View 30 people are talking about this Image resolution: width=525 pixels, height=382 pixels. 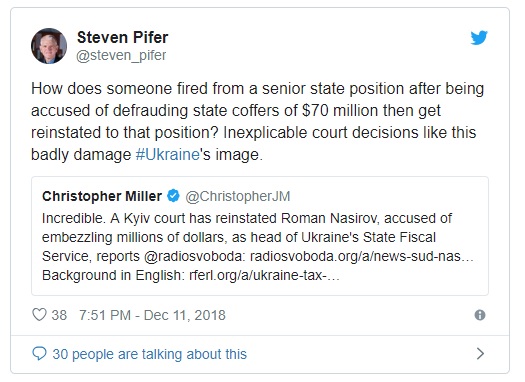point(150,354)
